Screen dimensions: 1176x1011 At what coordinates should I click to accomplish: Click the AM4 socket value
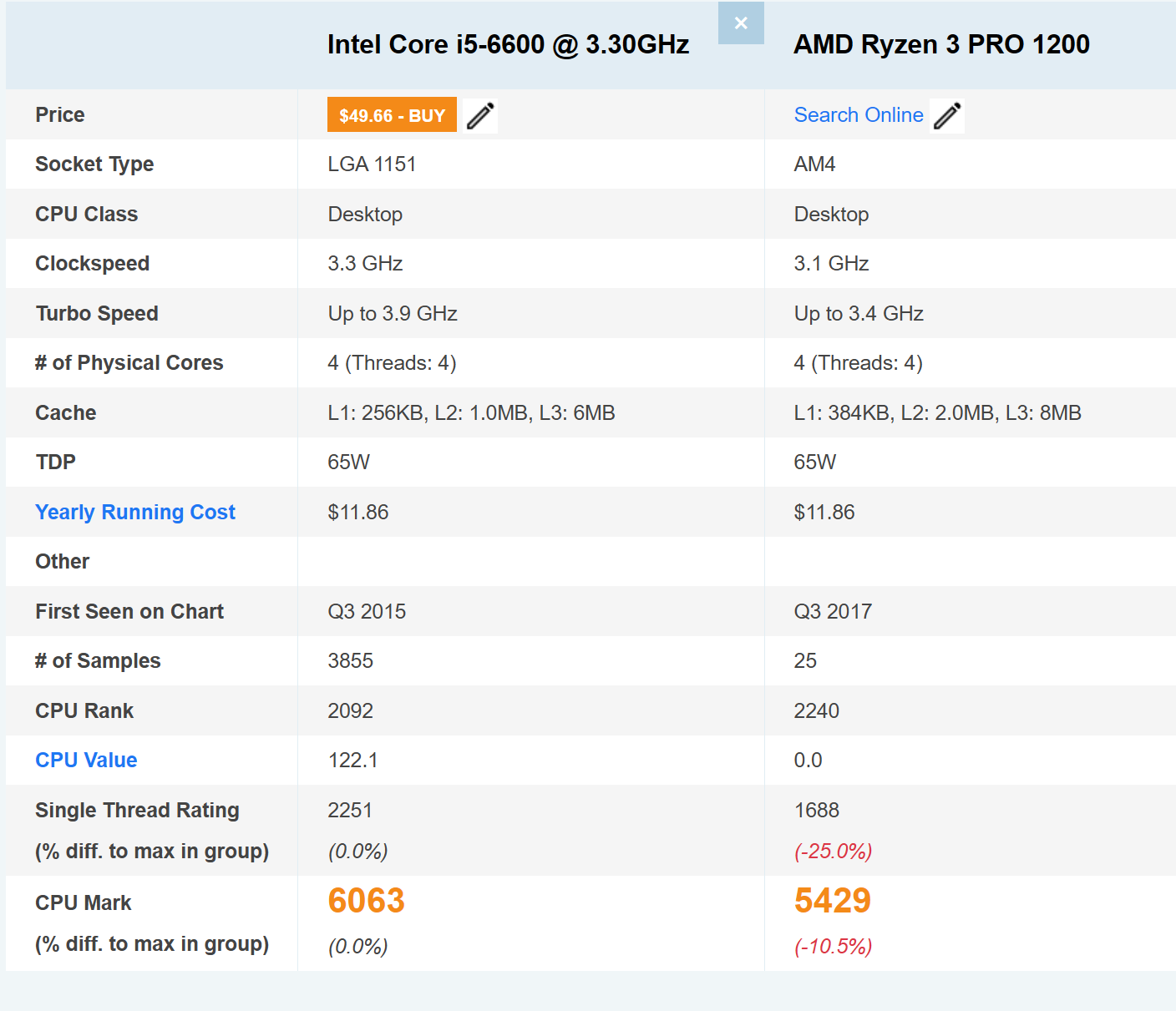point(814,164)
